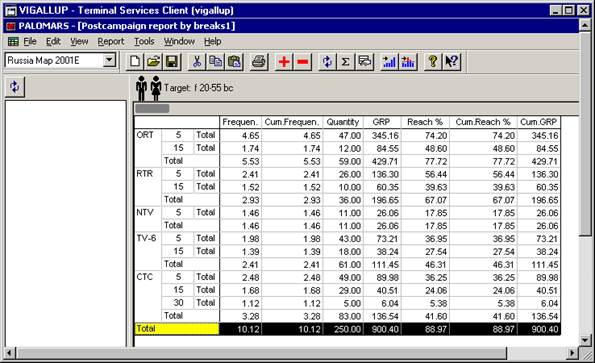Print the report with printer icon
The height and width of the screenshot is (363, 595).
click(x=259, y=61)
